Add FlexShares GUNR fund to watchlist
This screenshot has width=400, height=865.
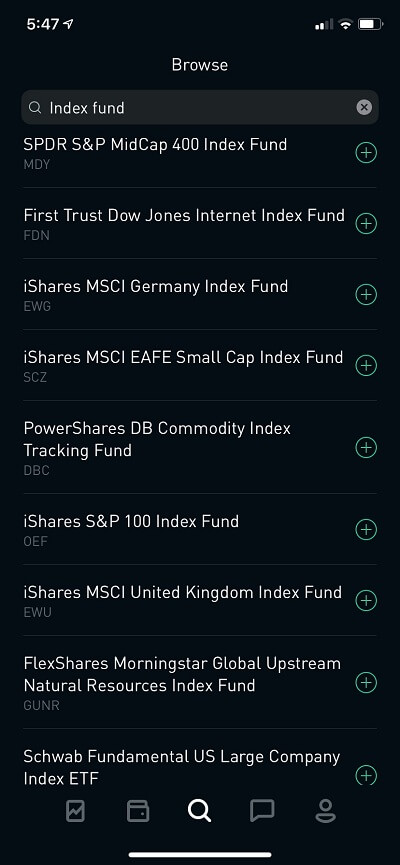pyautogui.click(x=366, y=682)
